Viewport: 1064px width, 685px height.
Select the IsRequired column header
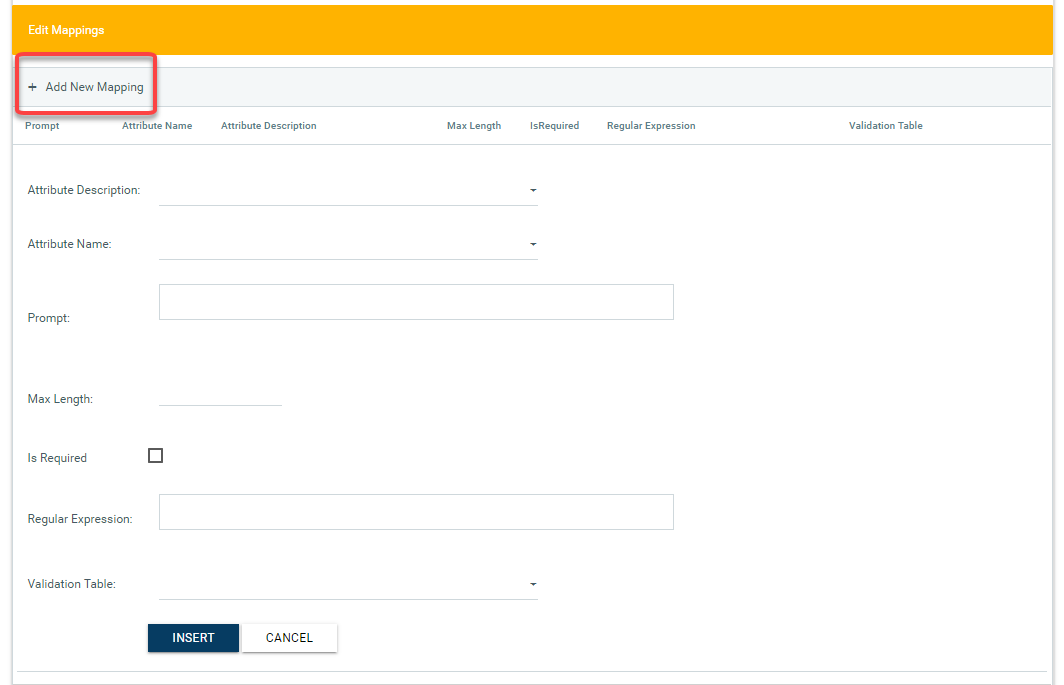coord(554,126)
